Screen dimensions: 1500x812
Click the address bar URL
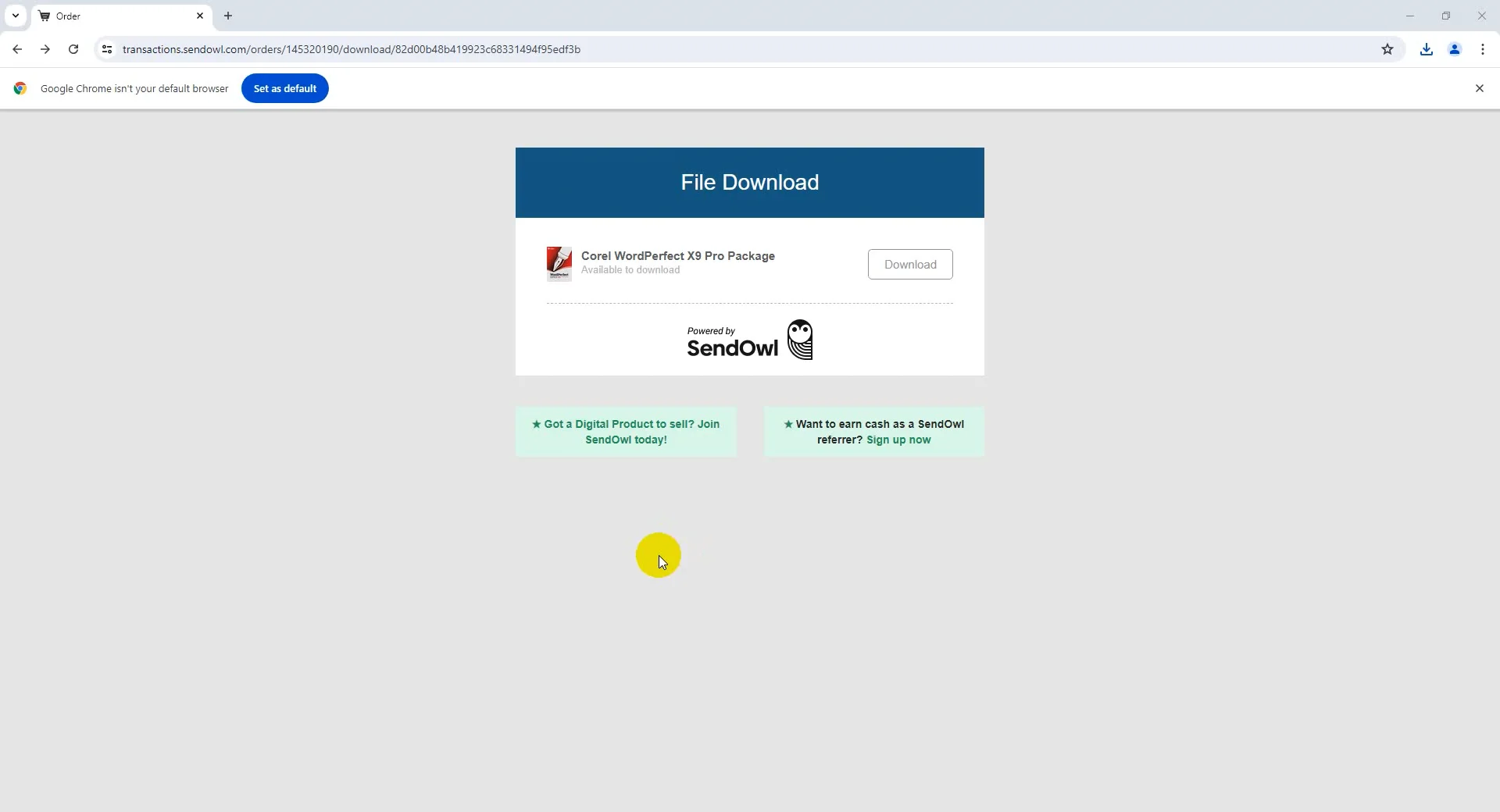tap(352, 49)
